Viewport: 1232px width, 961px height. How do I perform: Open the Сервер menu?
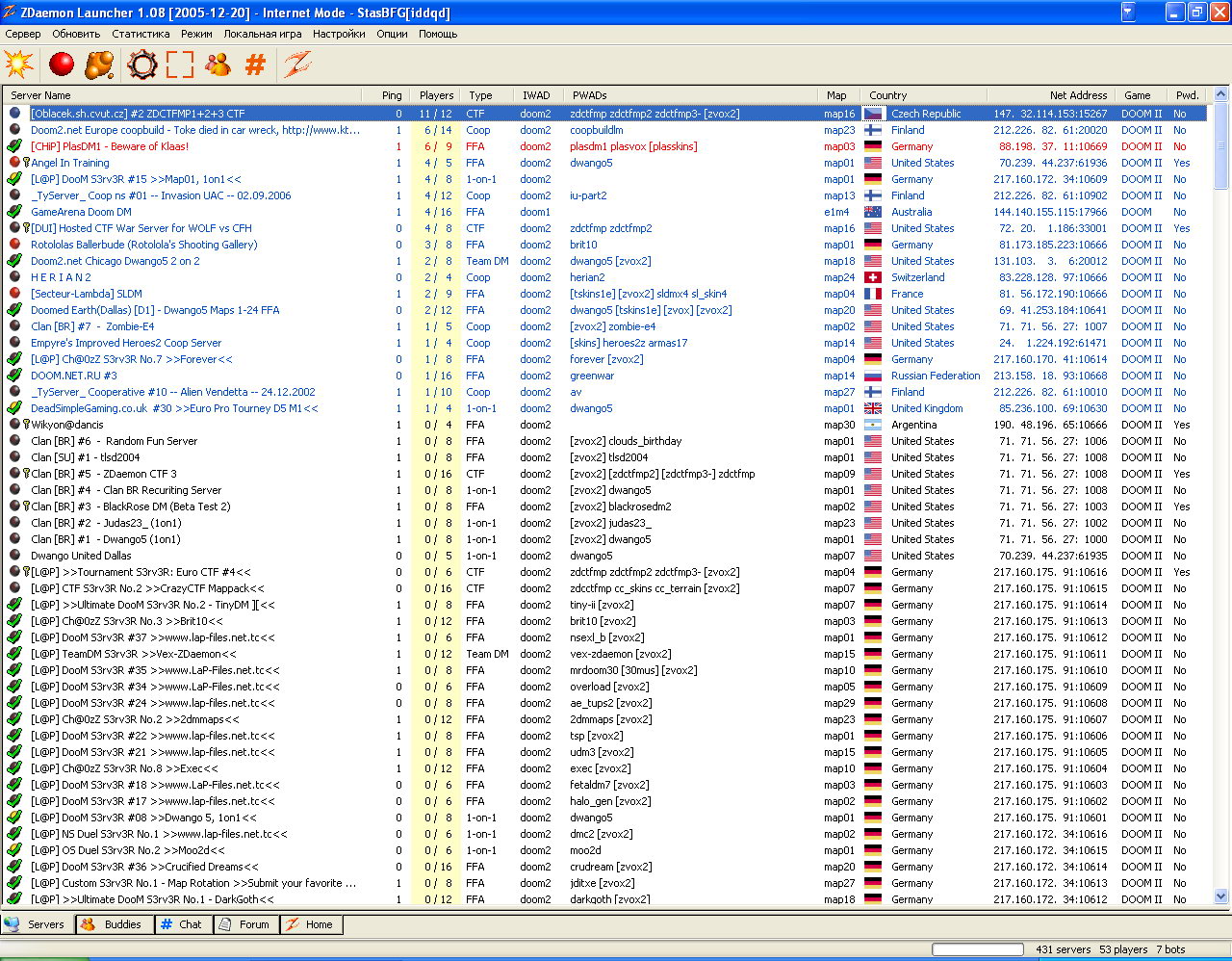(x=23, y=34)
